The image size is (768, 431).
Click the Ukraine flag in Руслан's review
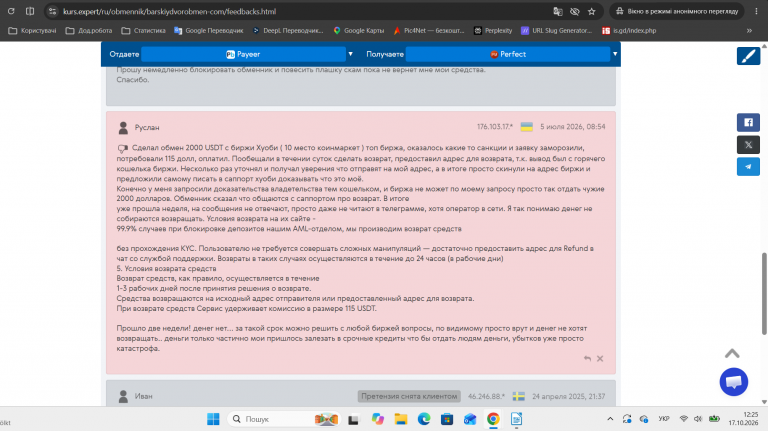pos(527,127)
